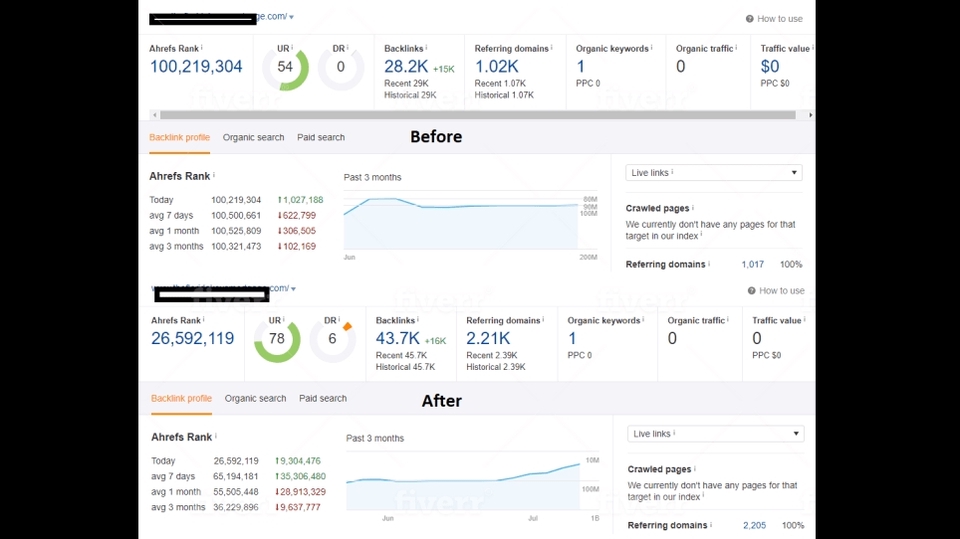The height and width of the screenshot is (539, 960).
Task: Open the URL mode dropdown arrow in After report
Action: (293, 288)
